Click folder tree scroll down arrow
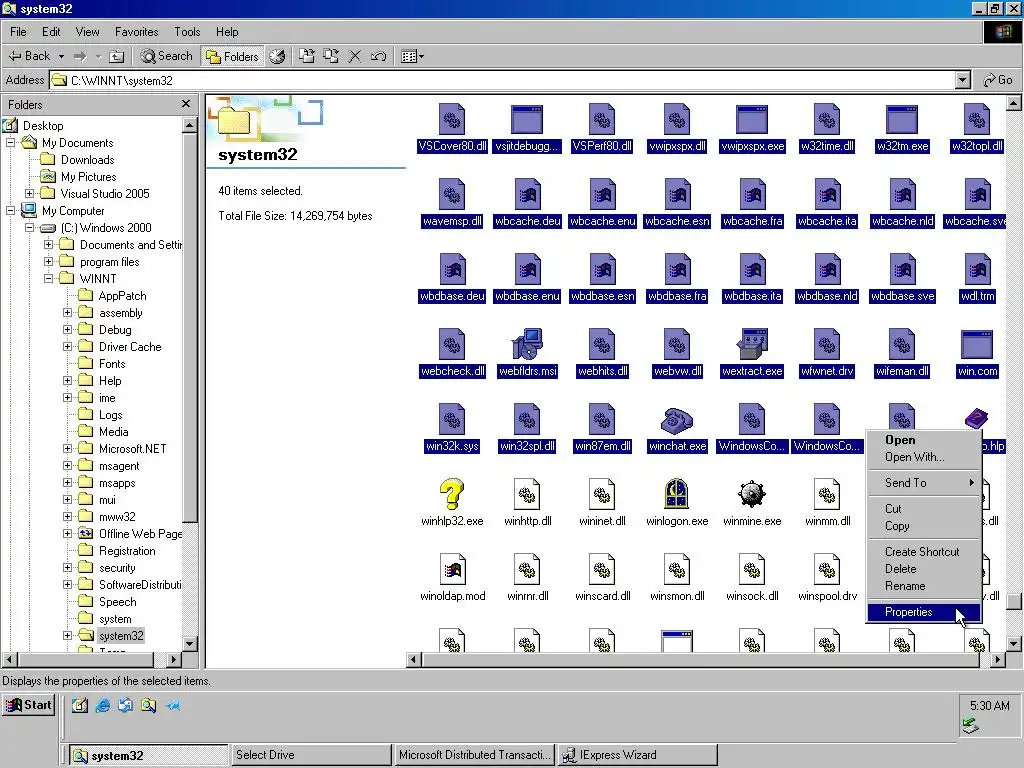1024x768 pixels. pos(190,643)
